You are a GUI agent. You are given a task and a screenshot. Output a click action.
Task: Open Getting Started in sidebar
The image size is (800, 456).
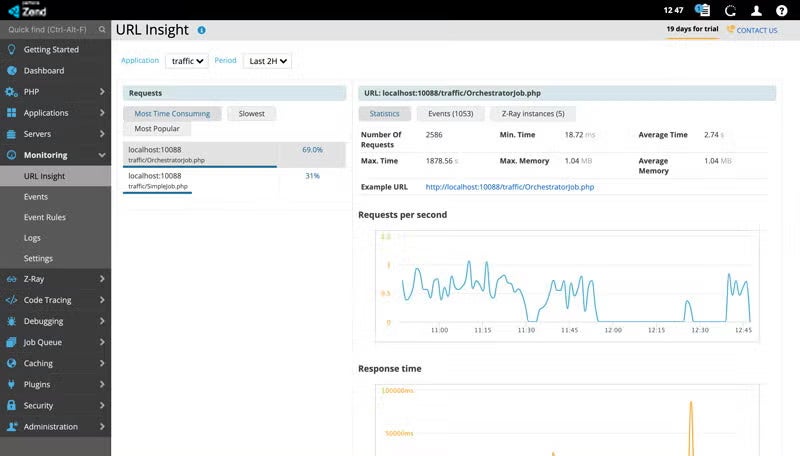coord(50,50)
